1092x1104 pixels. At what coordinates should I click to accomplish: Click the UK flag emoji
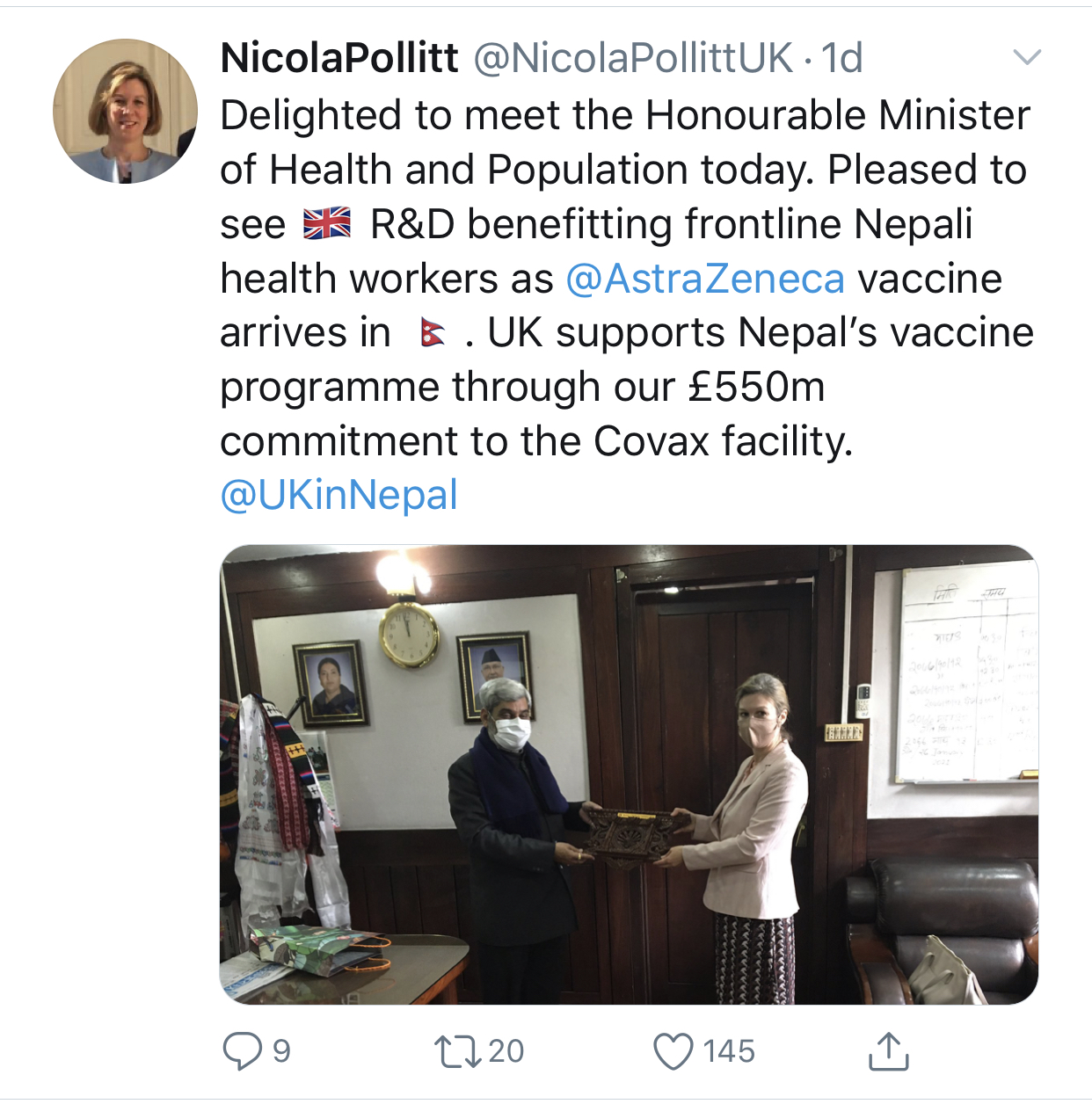coord(327,223)
